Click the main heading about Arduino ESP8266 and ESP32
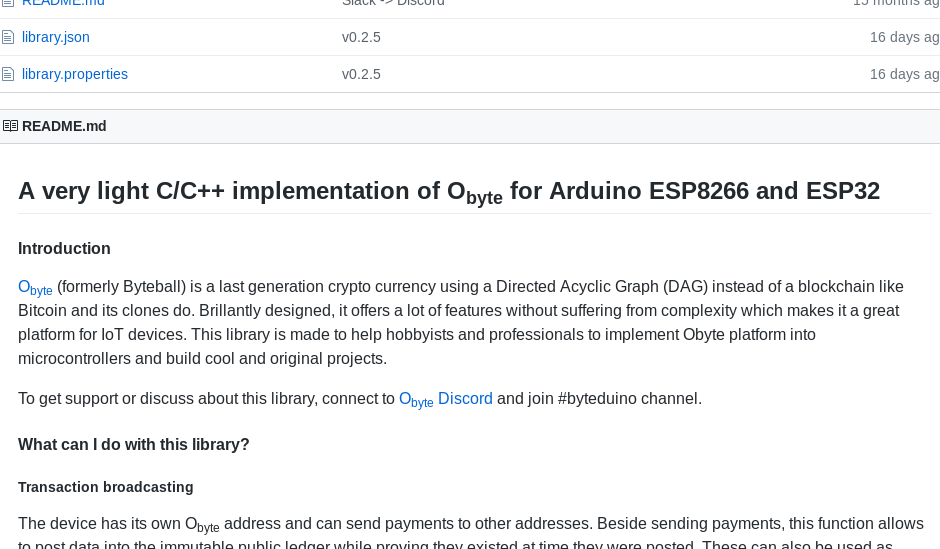Screen dimensions: 940x549 click(x=449, y=192)
